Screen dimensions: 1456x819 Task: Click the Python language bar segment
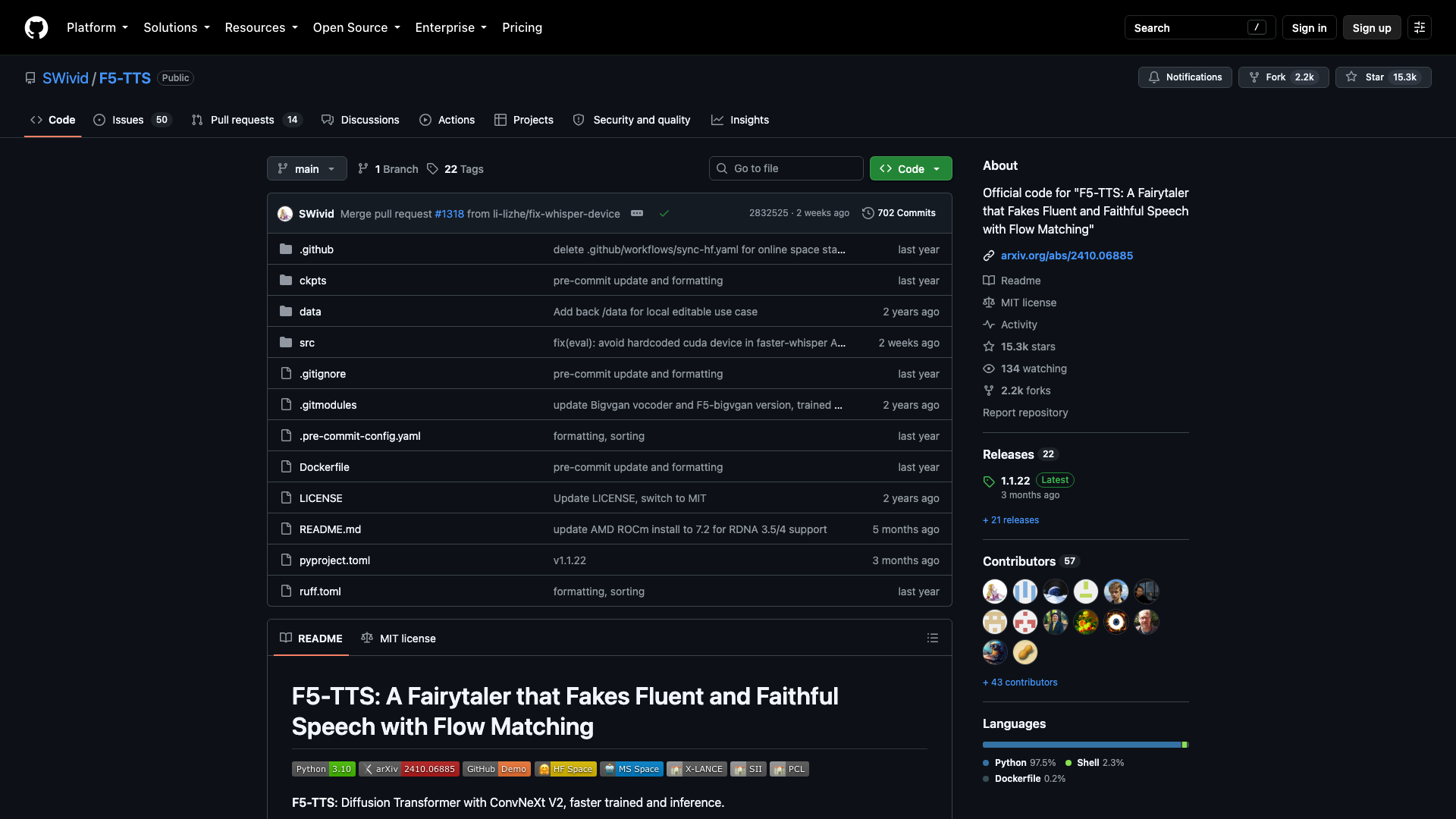tap(1081, 745)
